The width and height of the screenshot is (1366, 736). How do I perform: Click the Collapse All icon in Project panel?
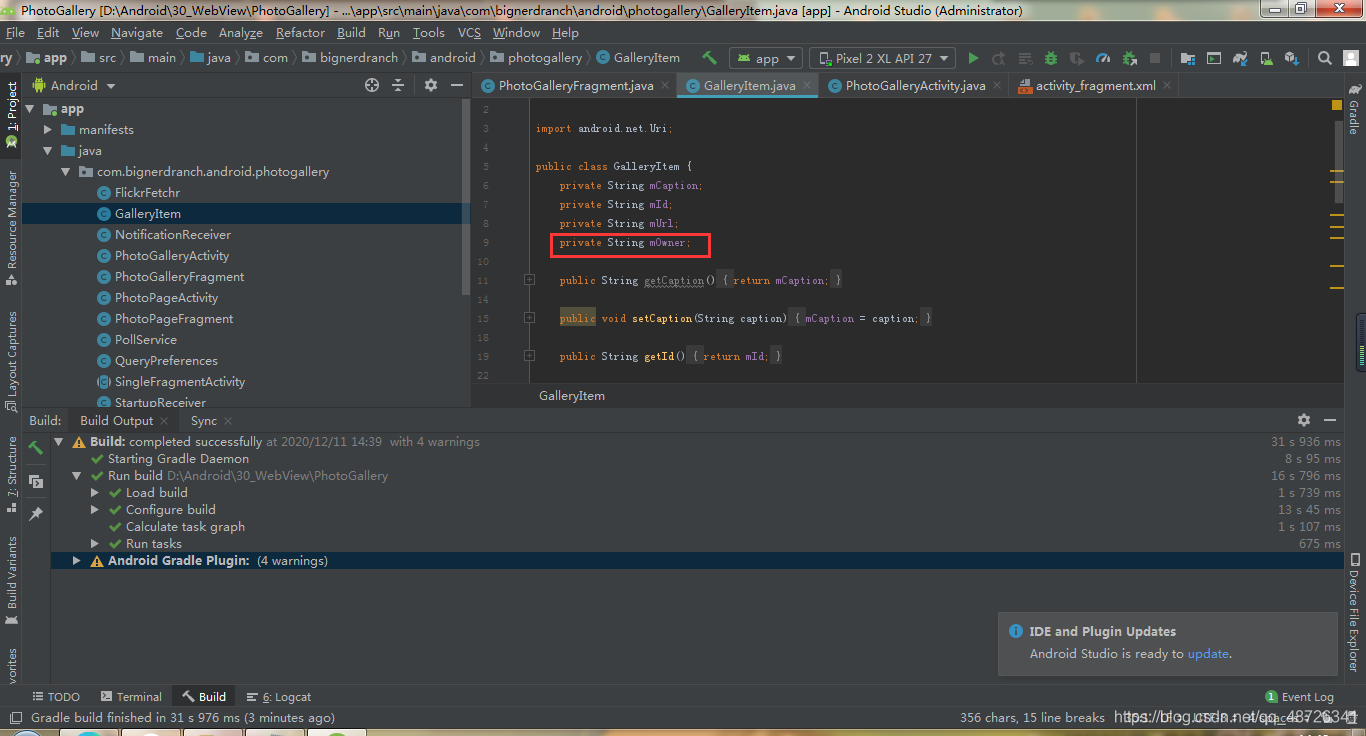pos(398,85)
